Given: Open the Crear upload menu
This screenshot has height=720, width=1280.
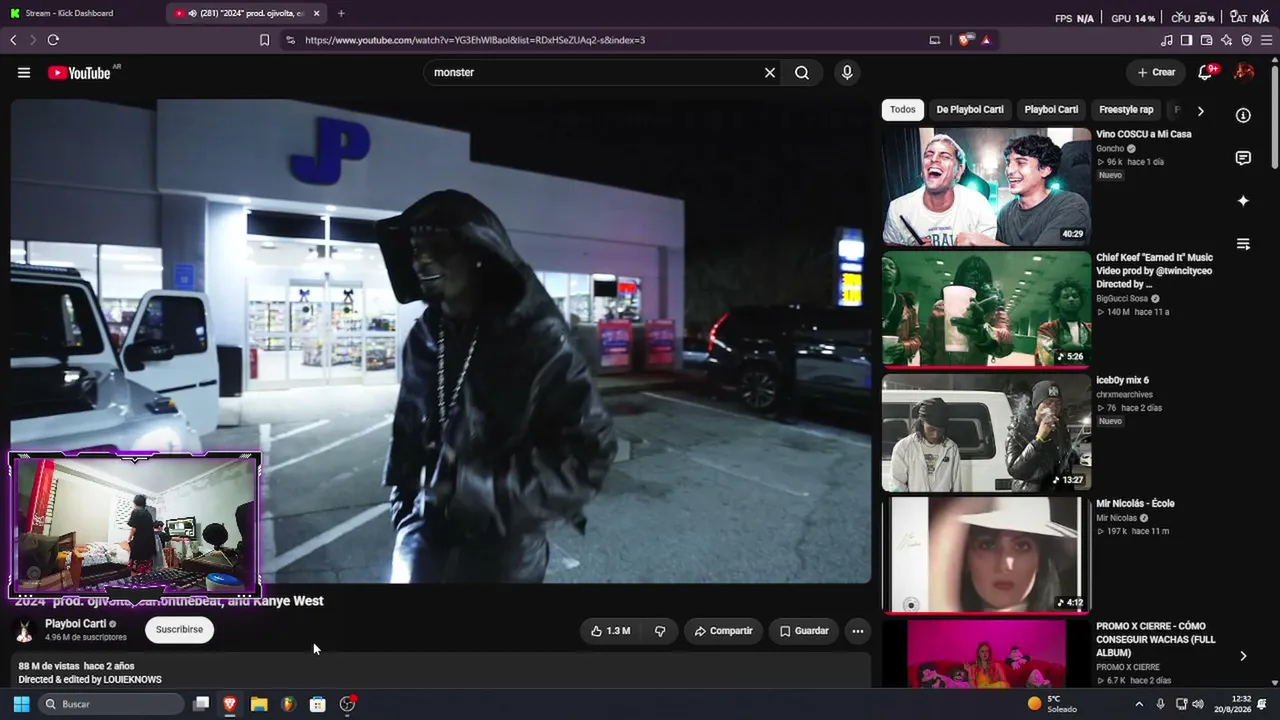Looking at the screenshot, I should (1156, 72).
